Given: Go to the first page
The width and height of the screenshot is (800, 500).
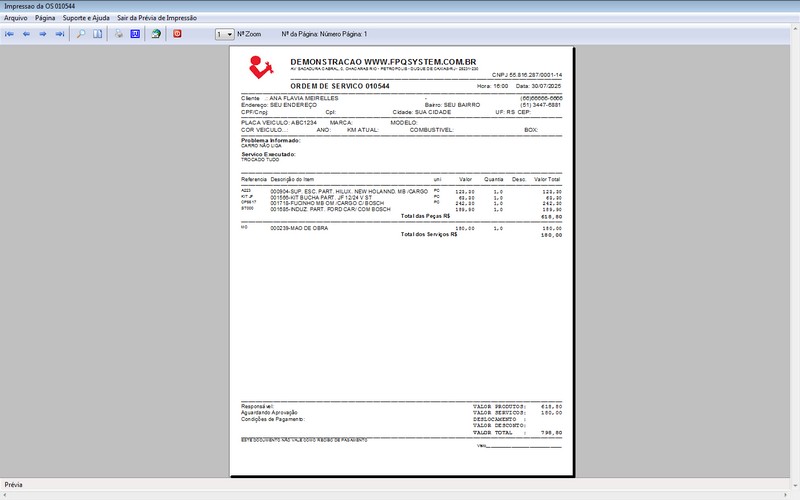Looking at the screenshot, I should click(10, 34).
